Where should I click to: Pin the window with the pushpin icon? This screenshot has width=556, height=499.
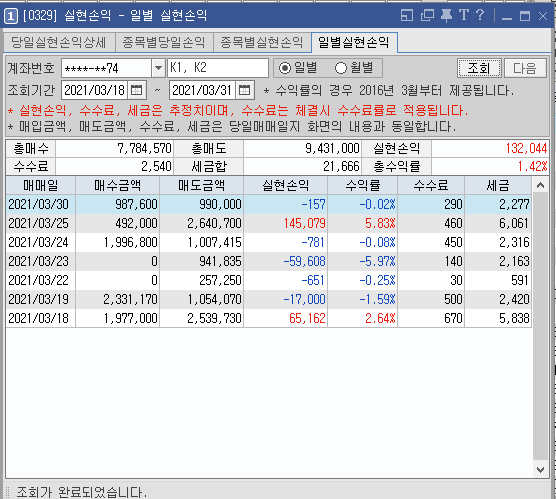[446, 15]
